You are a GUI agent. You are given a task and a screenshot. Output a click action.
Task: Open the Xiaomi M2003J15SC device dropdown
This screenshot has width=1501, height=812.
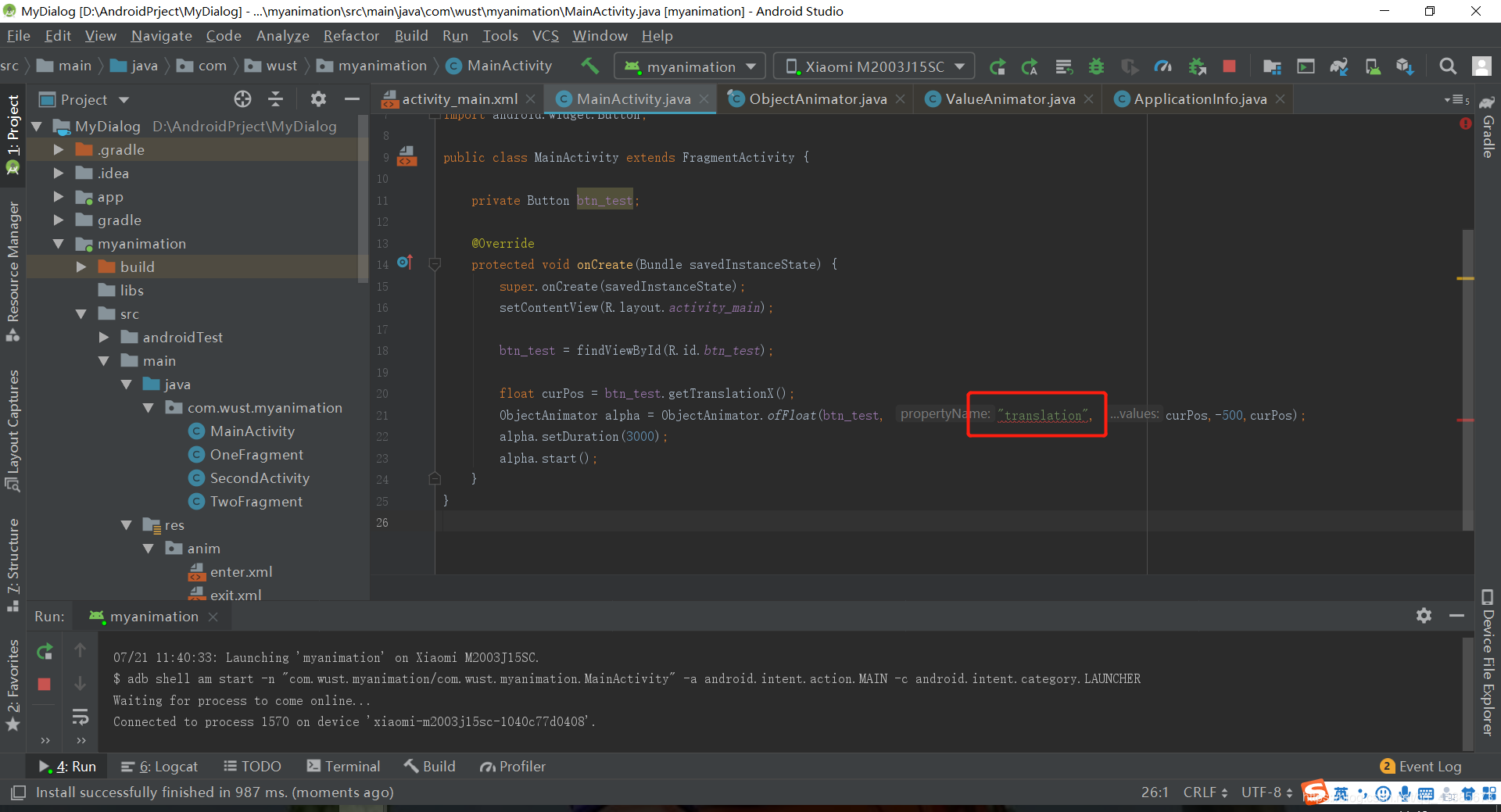[874, 66]
